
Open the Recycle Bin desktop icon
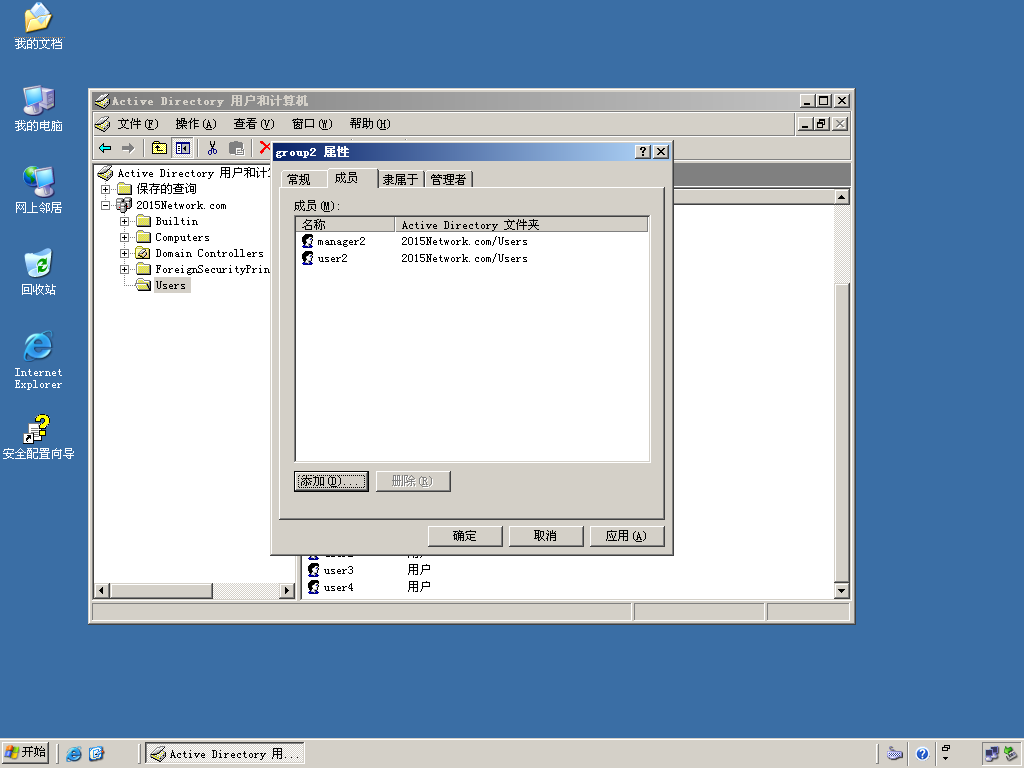(x=39, y=272)
